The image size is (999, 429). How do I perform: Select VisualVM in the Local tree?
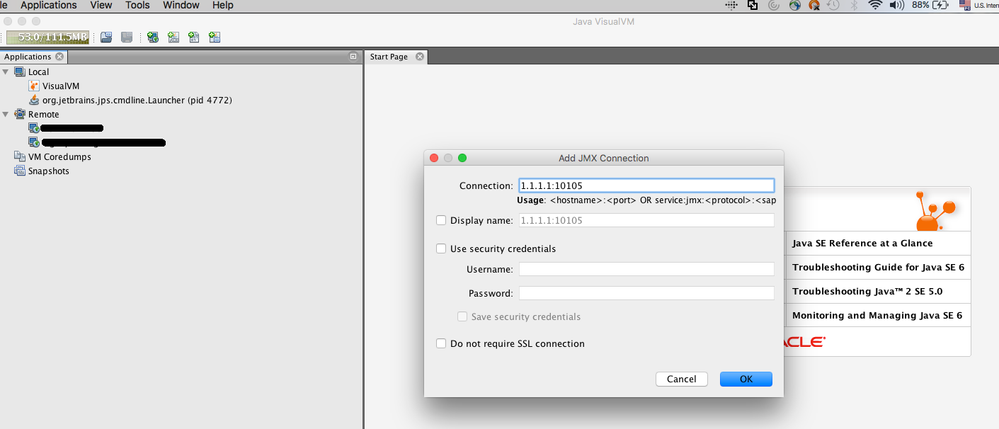[x=61, y=86]
